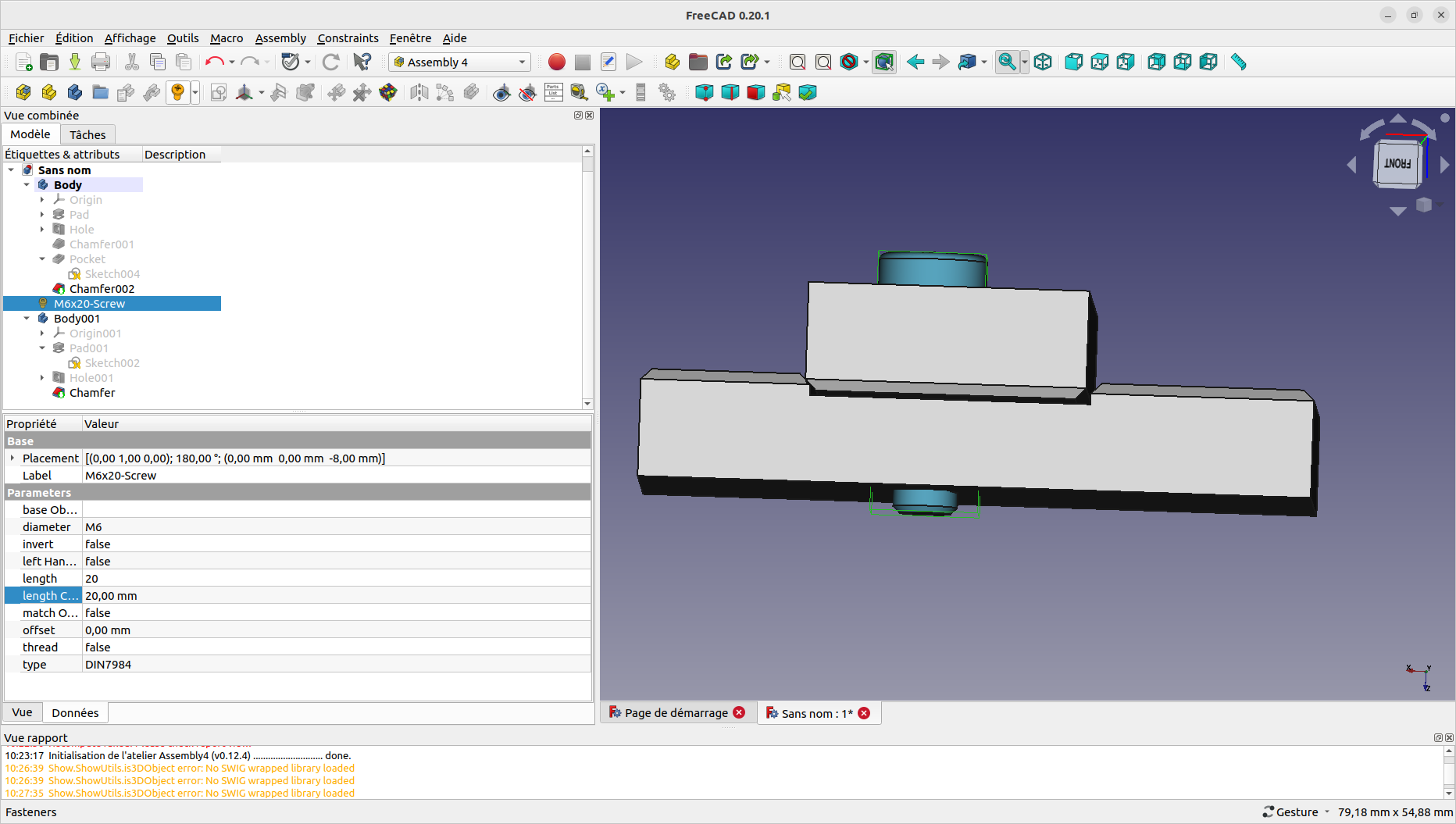Click the Hide LCS crossed eye icon
Screen dimensions: 1456x824
pos(528,92)
